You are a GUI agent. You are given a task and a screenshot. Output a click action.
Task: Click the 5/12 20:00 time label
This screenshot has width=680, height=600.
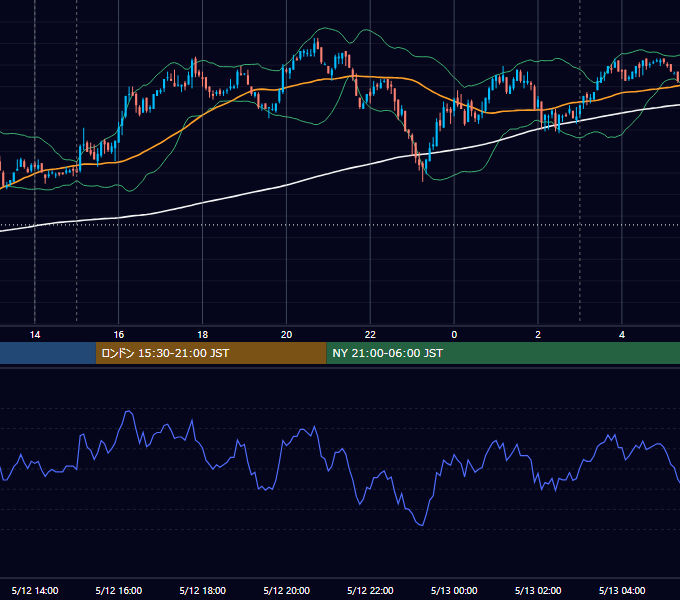pos(286,590)
